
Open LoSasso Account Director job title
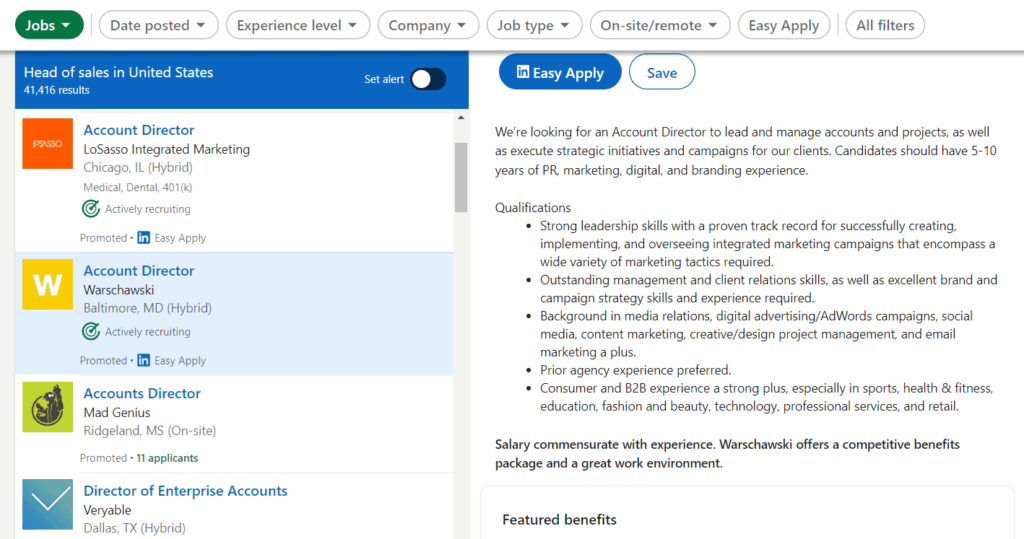(138, 129)
